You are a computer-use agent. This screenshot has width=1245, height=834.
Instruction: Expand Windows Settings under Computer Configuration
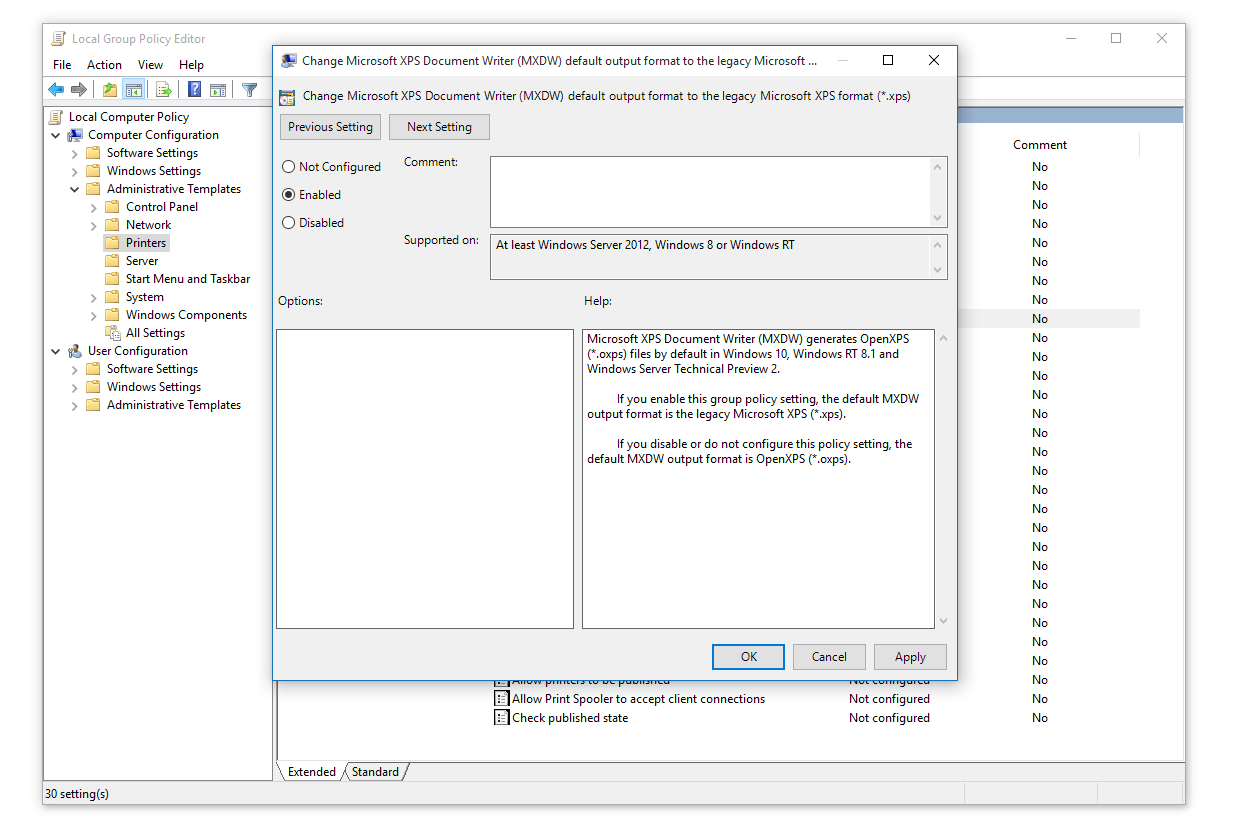75,171
